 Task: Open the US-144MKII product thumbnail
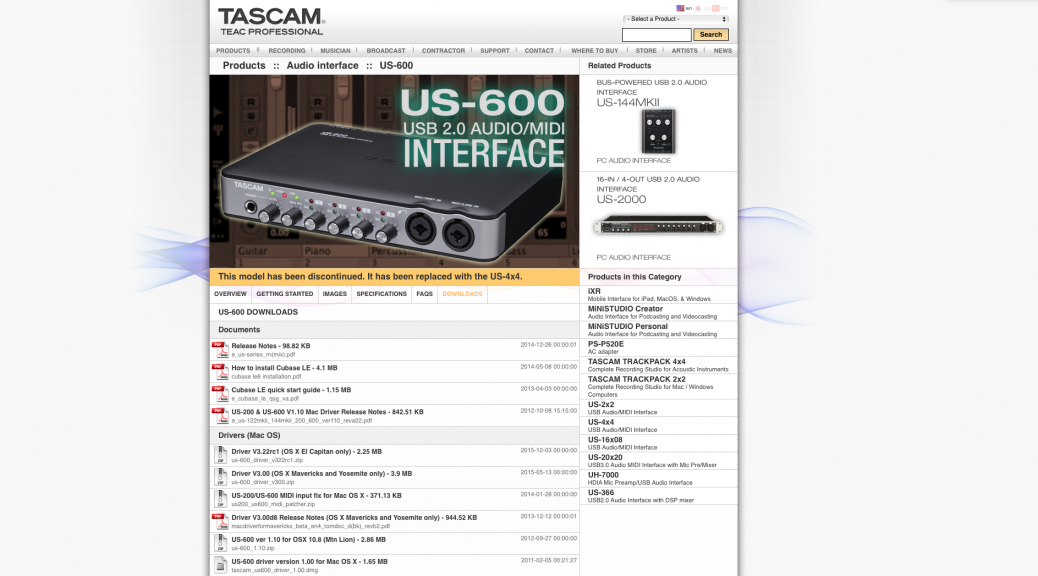658,131
